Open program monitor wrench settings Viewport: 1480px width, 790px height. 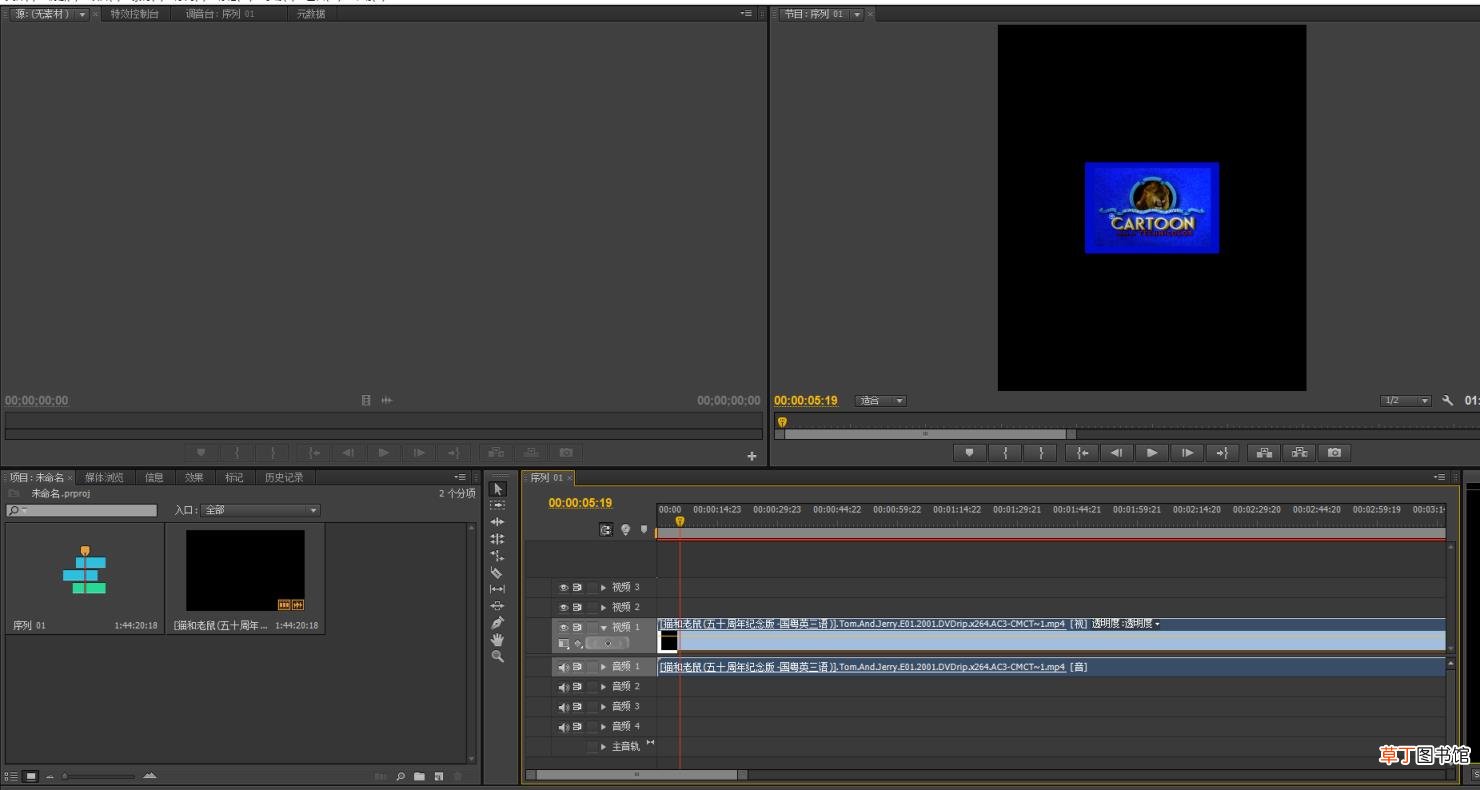[x=1447, y=401]
